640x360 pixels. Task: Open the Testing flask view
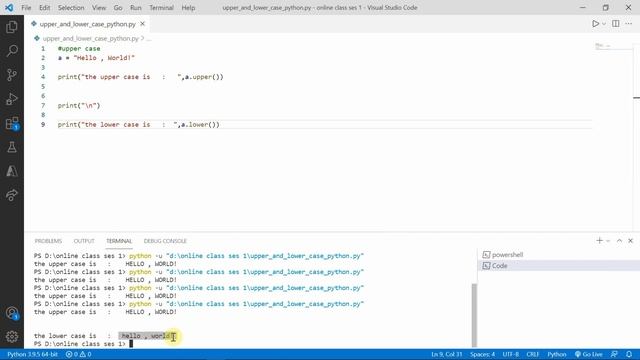point(12,147)
